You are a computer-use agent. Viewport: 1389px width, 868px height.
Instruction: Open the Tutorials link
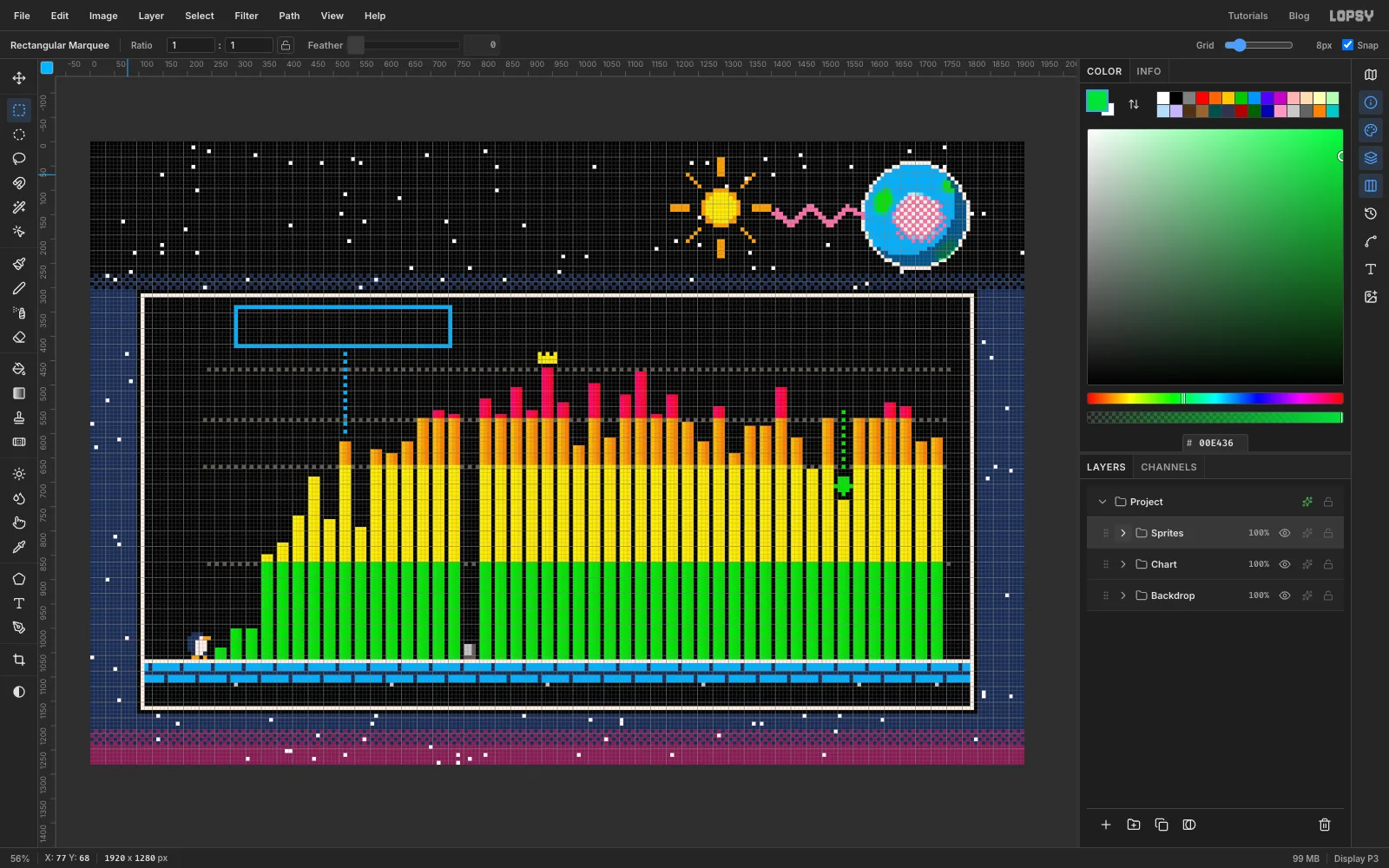click(x=1247, y=16)
